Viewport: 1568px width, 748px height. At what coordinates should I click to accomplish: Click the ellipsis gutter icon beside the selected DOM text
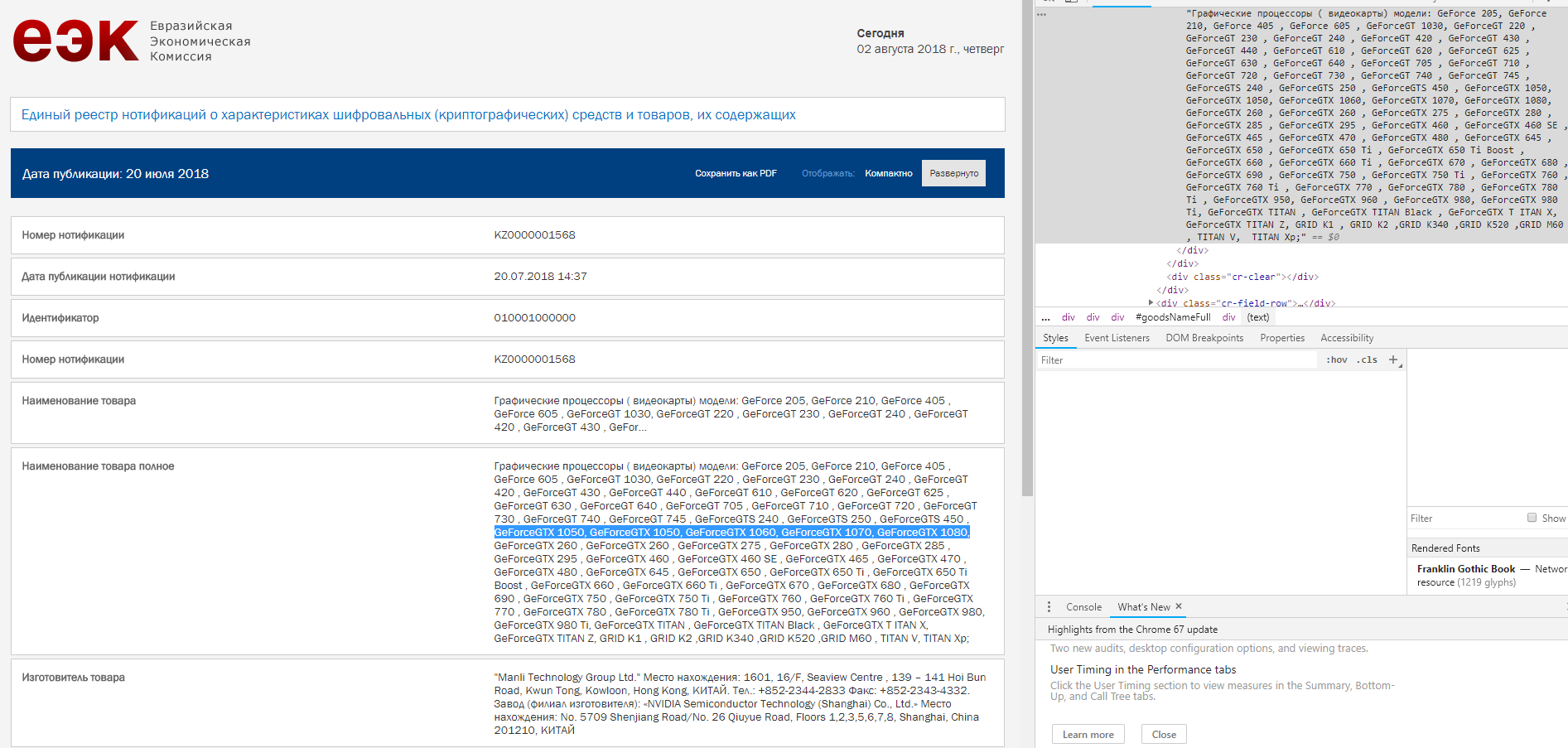point(1042,14)
